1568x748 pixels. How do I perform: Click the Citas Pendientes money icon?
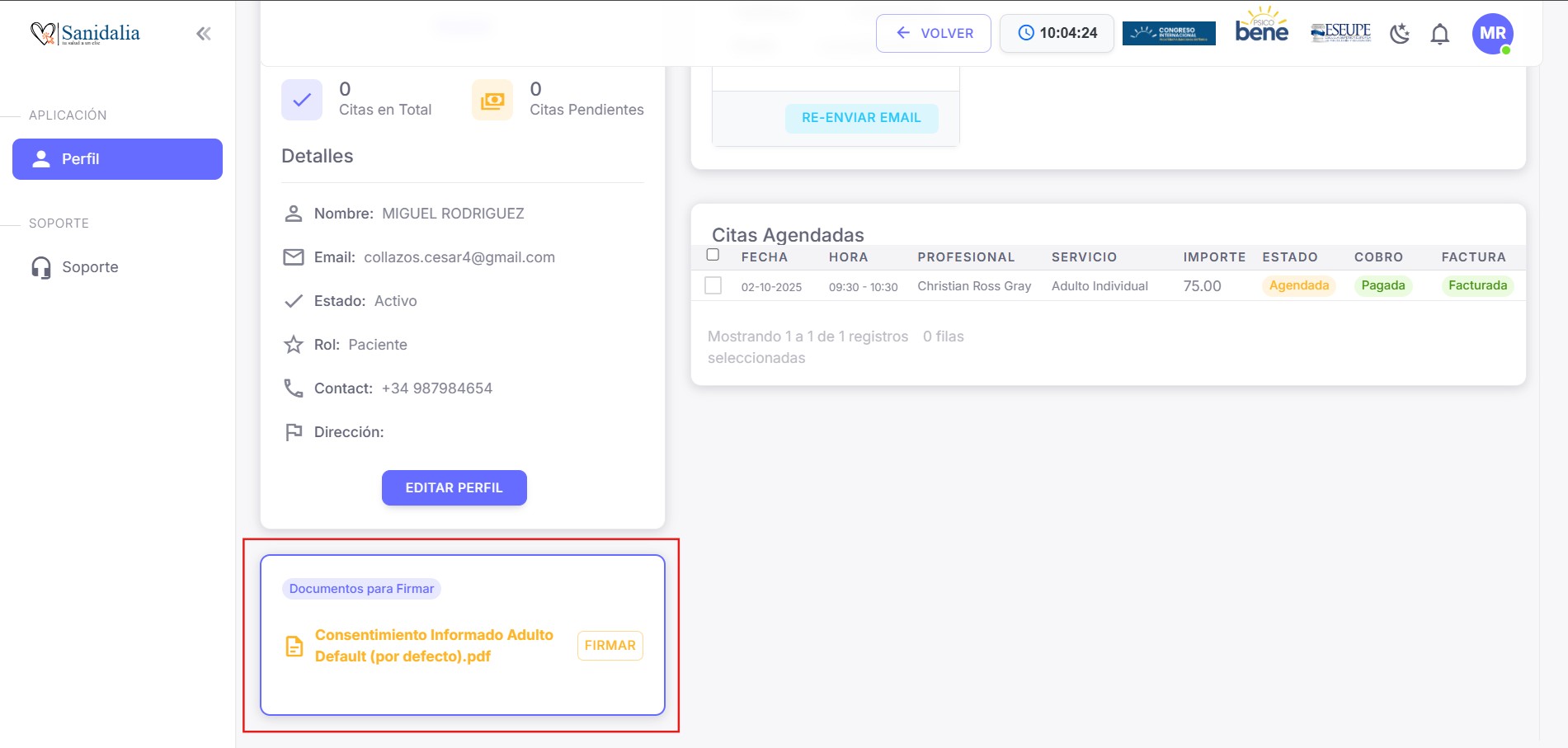click(492, 100)
